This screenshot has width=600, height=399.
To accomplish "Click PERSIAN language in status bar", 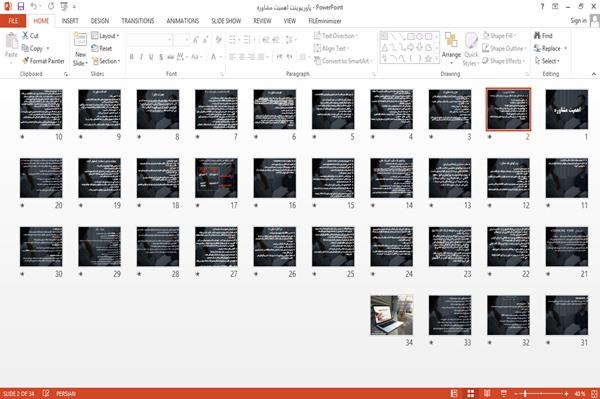I will pyautogui.click(x=66, y=393).
